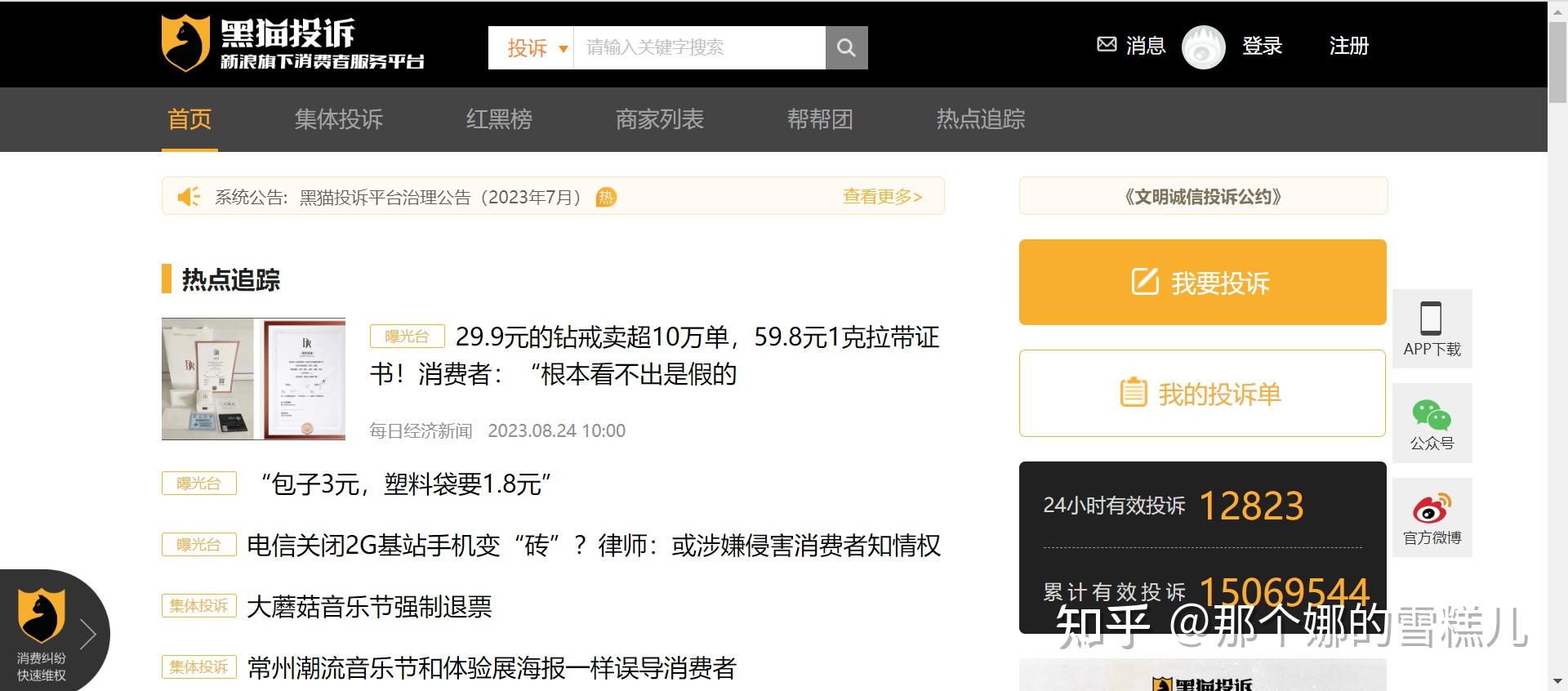Click the 我要投诉 button
The width and height of the screenshot is (1568, 691).
click(x=1203, y=283)
